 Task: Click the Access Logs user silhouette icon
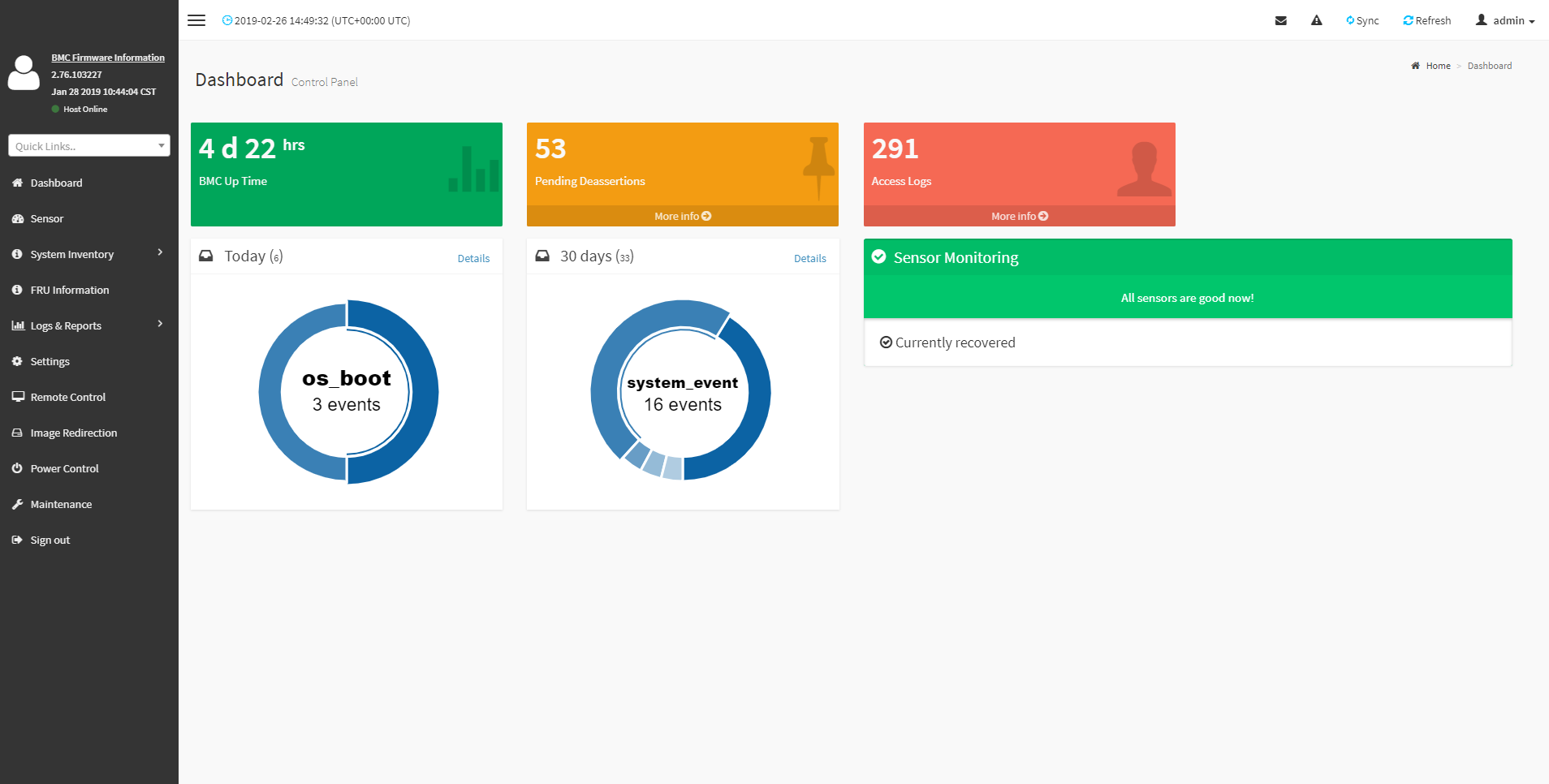coord(1144,169)
